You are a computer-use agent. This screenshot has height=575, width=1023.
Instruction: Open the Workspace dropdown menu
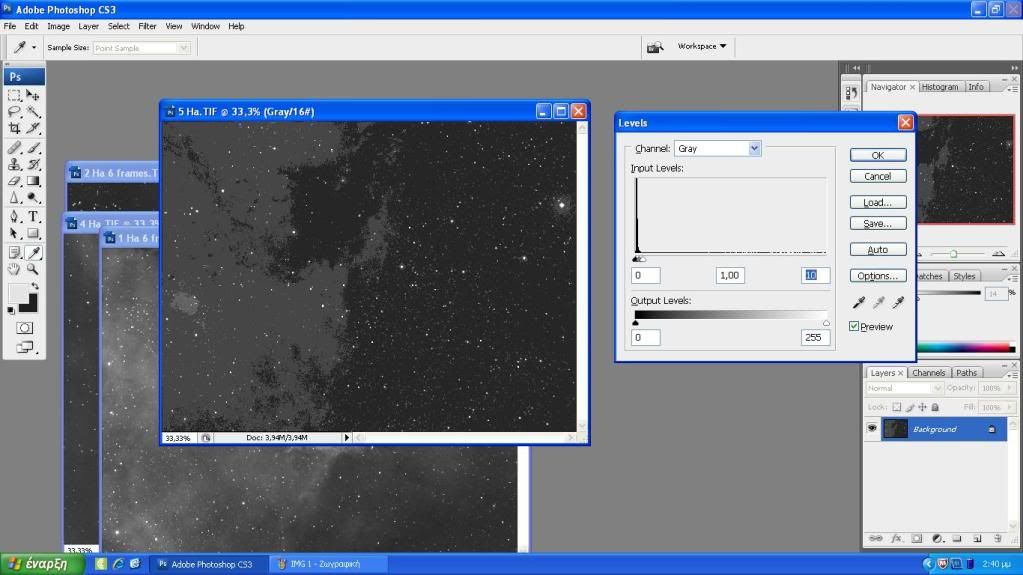pyautogui.click(x=702, y=46)
